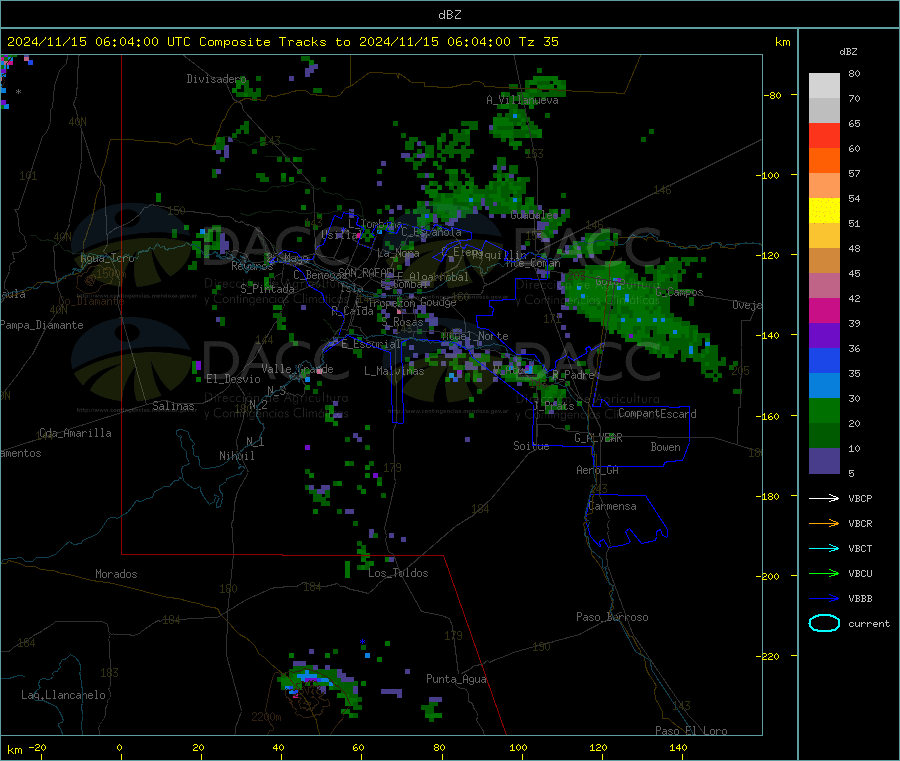900x761 pixels.
Task: Click the 'Bowen' map label
Action: point(665,447)
